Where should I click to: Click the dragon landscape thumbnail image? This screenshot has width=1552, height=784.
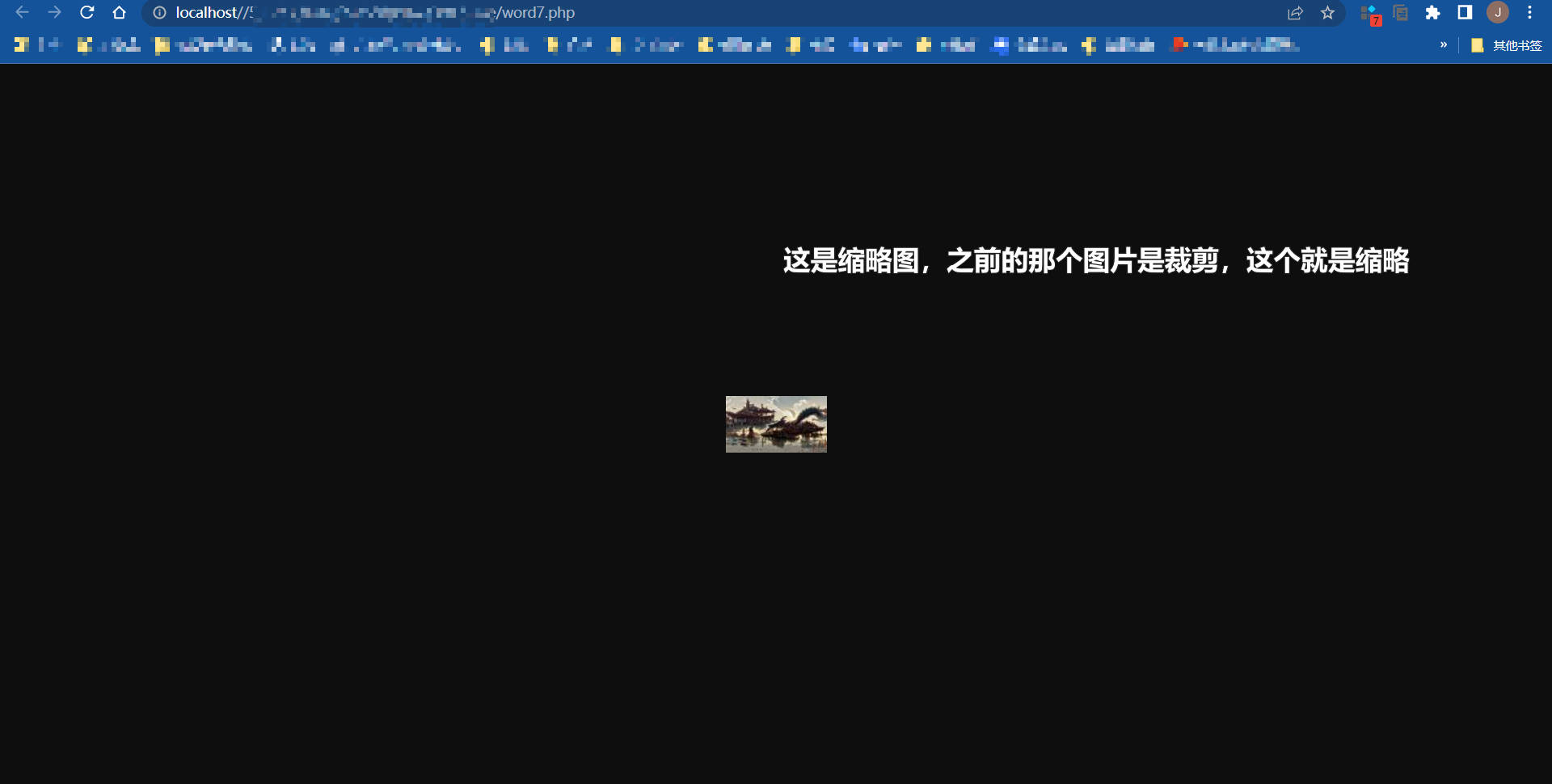coord(776,424)
